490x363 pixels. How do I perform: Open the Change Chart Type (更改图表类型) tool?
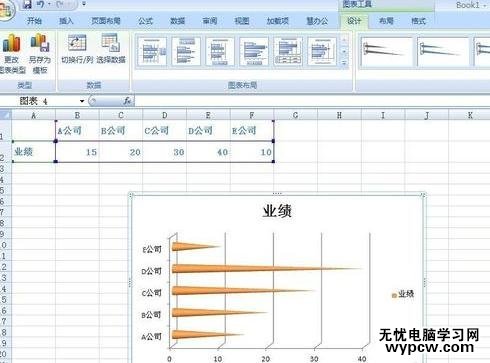[12, 53]
